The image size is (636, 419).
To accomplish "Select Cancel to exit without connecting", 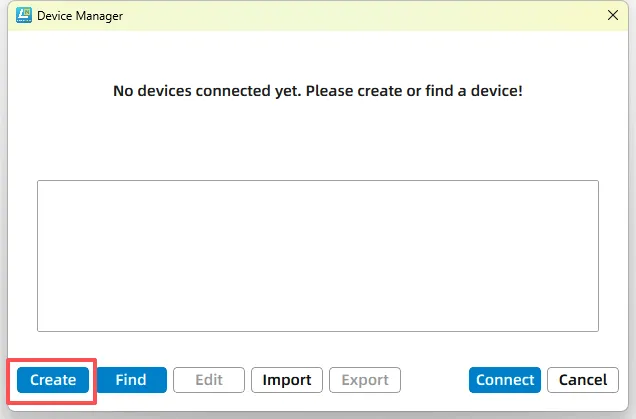I will tap(583, 380).
